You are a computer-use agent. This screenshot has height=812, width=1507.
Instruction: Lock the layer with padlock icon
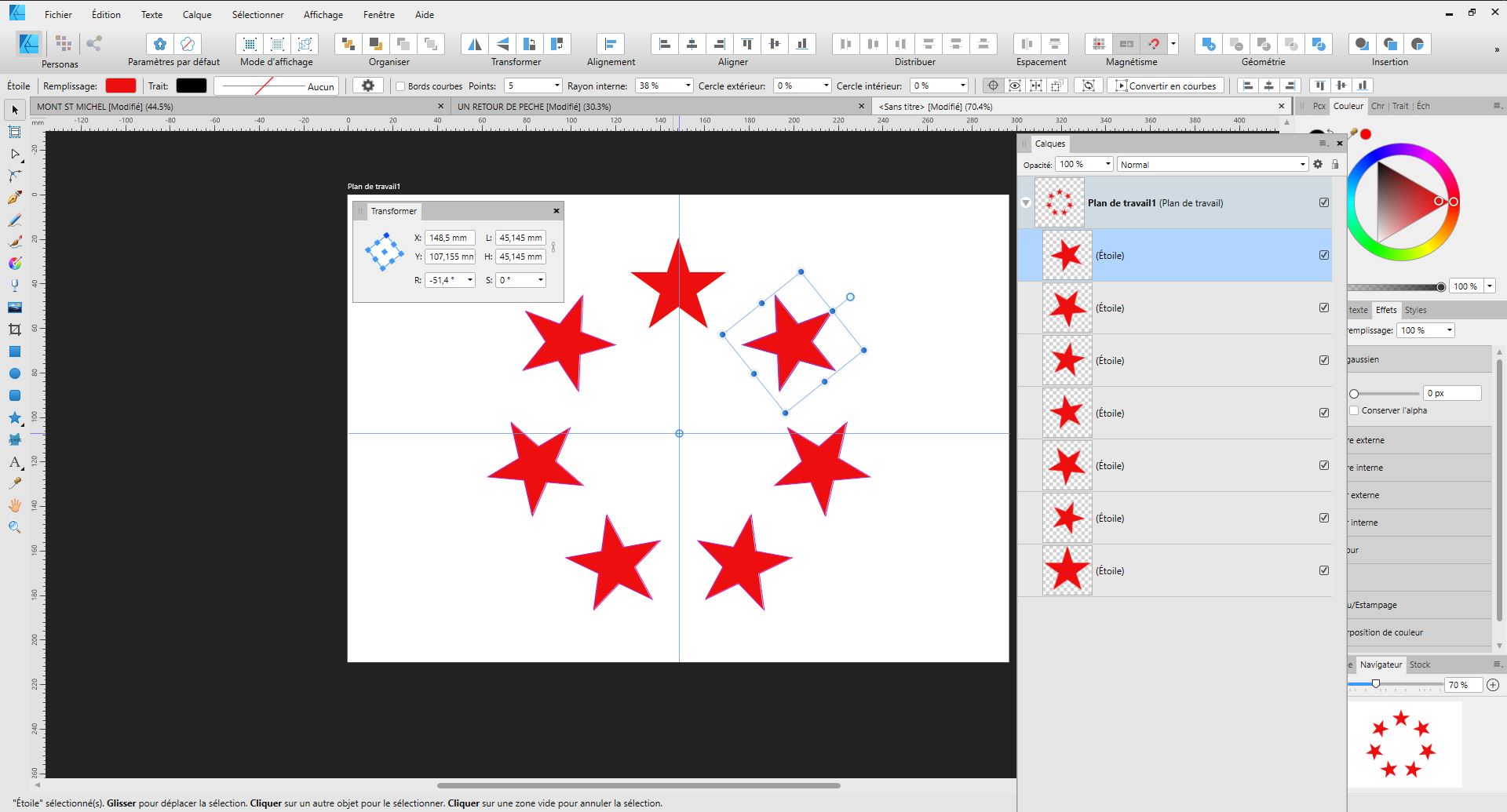[1335, 164]
